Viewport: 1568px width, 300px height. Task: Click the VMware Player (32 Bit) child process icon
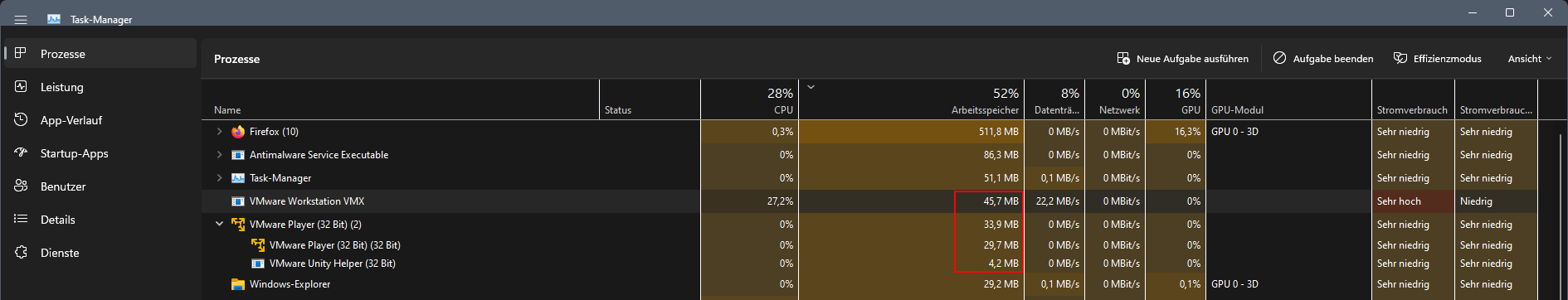coord(258,245)
